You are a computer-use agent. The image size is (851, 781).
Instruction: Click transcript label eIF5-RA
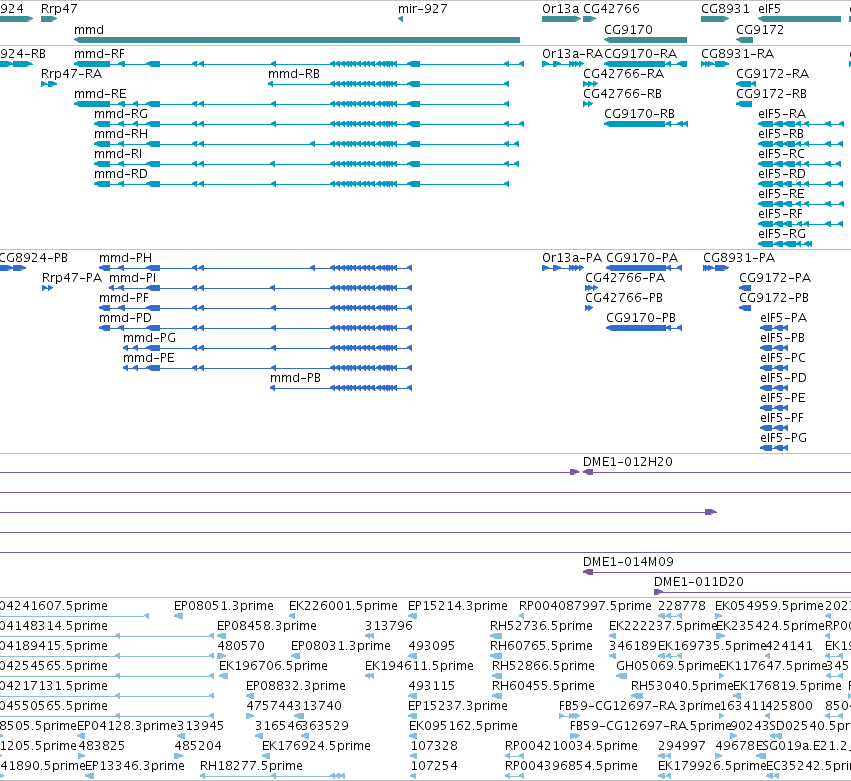(782, 114)
